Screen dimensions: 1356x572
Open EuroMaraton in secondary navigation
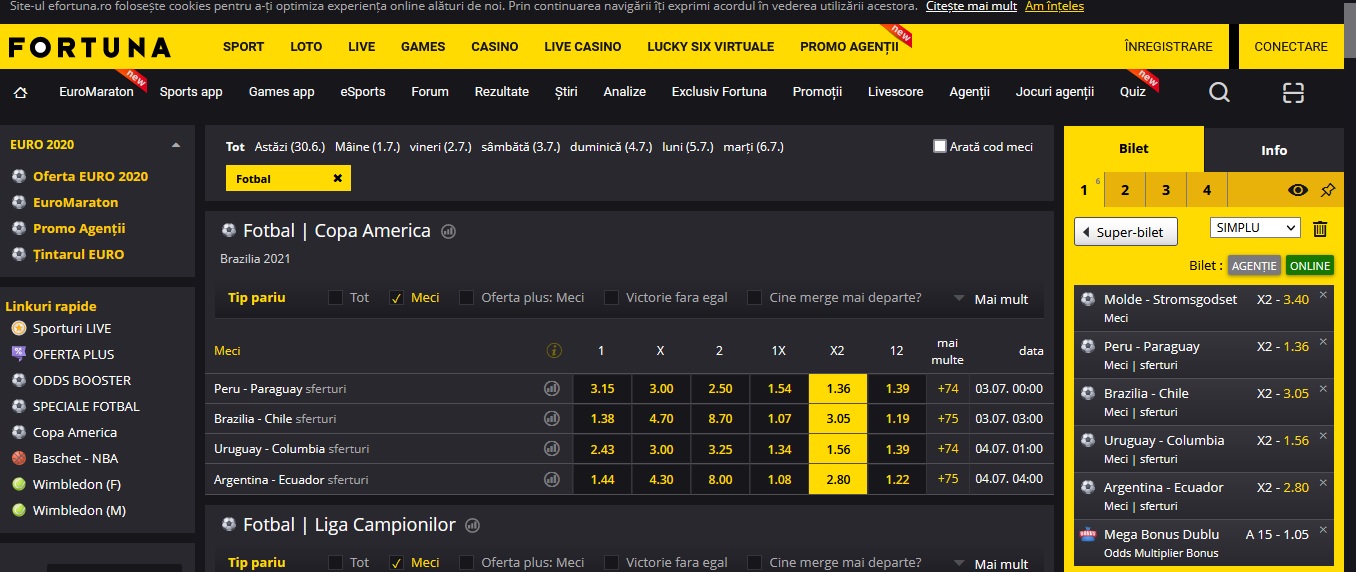click(x=96, y=91)
